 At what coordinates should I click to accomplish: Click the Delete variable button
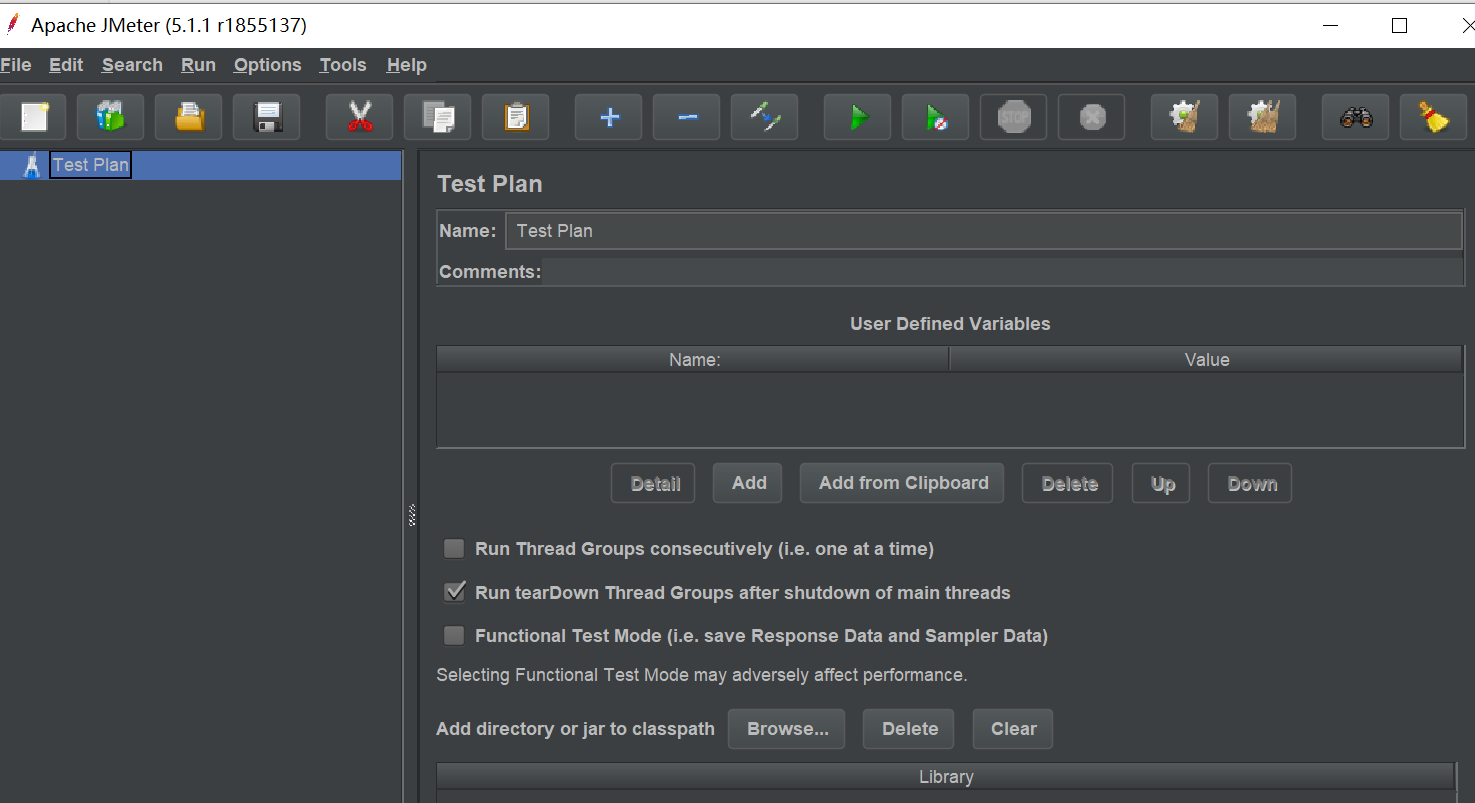pos(1068,483)
